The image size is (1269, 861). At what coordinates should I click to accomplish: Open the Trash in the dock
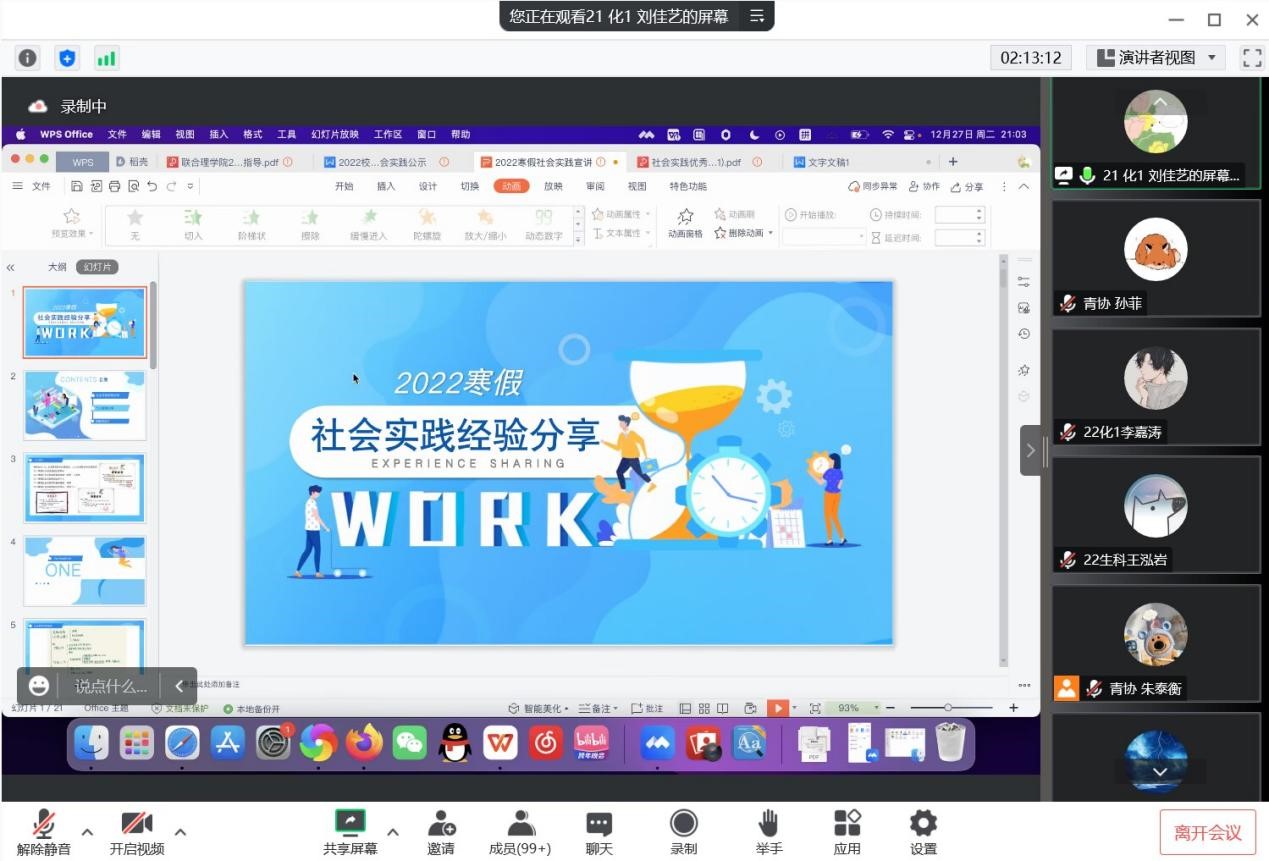(950, 743)
